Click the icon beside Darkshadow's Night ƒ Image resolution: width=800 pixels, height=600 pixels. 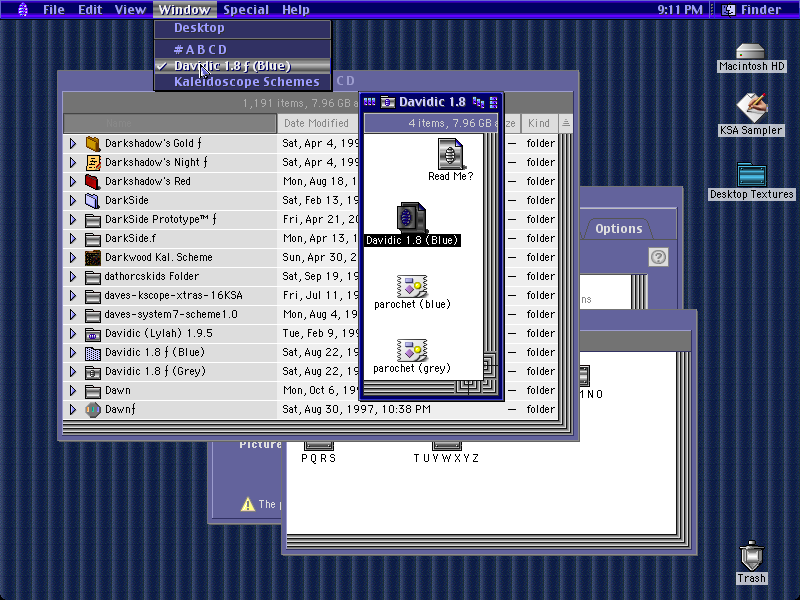pos(93,162)
